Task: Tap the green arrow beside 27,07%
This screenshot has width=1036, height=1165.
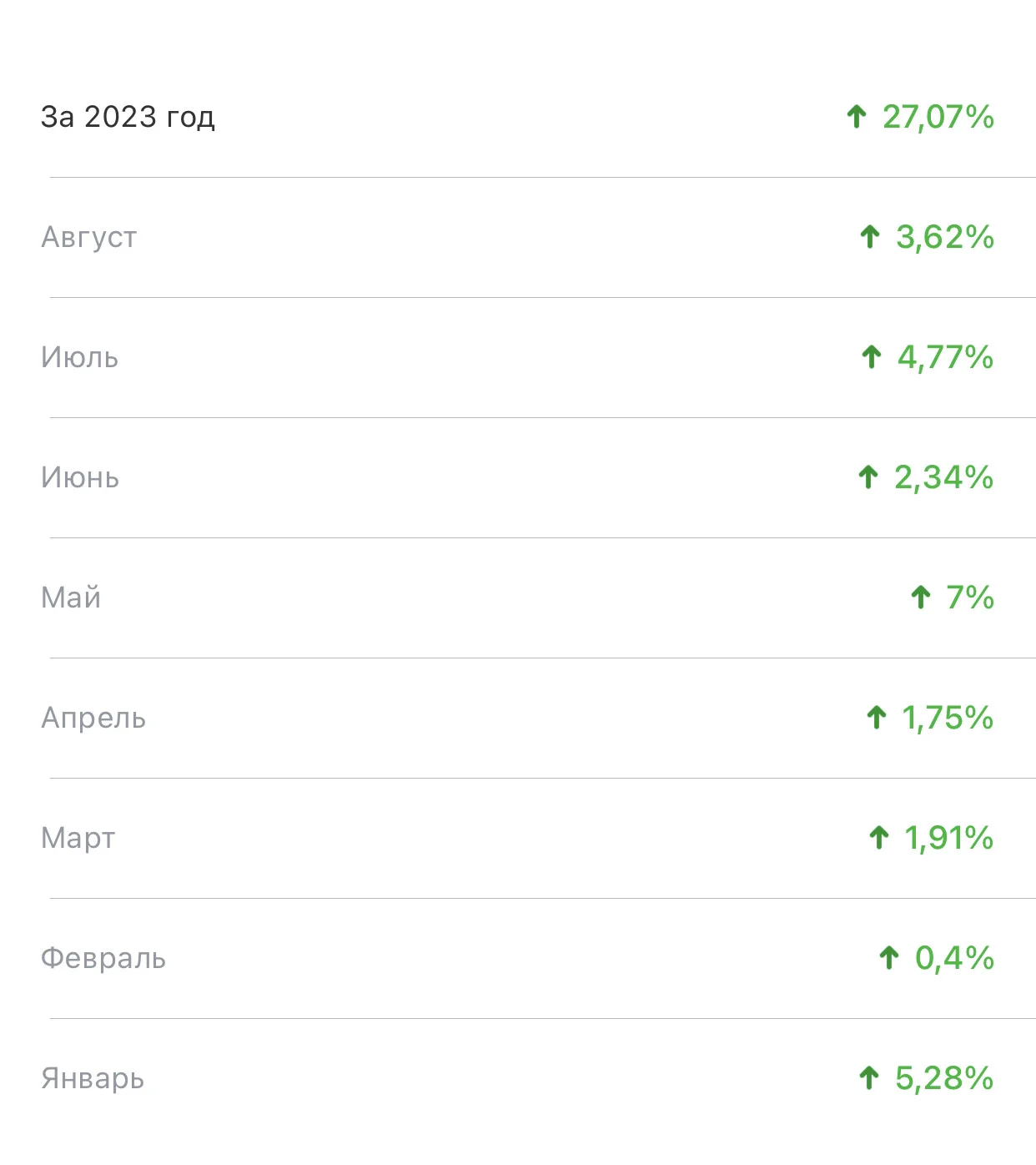Action: [x=856, y=117]
